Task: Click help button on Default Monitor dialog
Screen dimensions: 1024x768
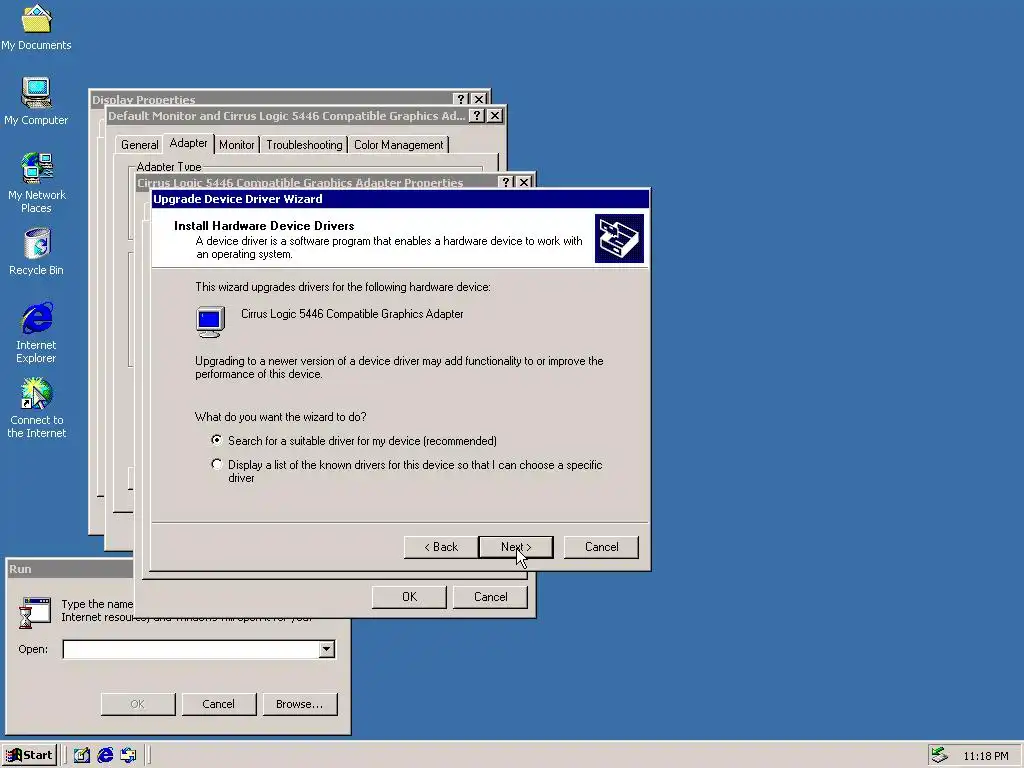Action: (477, 116)
